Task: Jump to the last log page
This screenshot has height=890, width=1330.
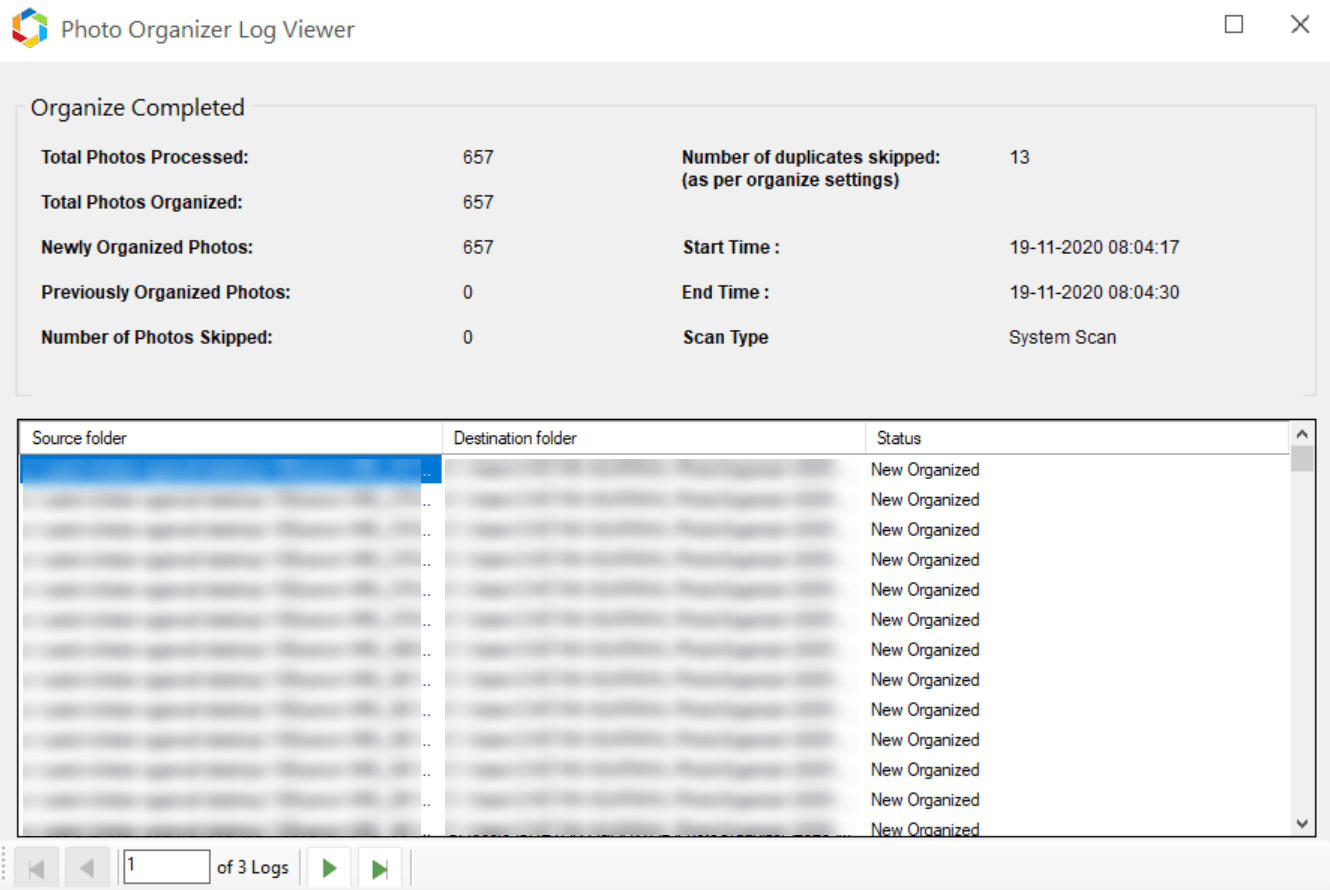Action: pyautogui.click(x=380, y=866)
